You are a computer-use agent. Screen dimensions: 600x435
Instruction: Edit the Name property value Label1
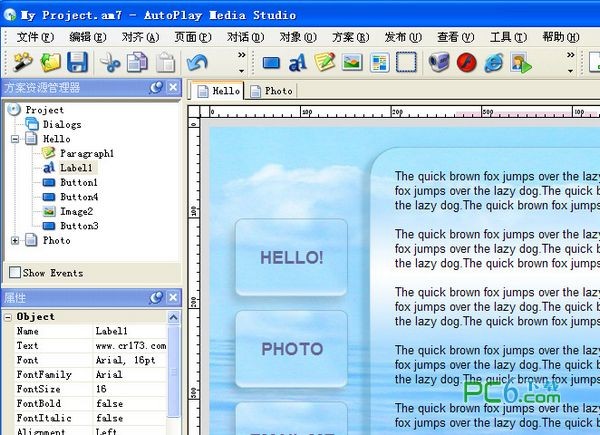pos(130,331)
